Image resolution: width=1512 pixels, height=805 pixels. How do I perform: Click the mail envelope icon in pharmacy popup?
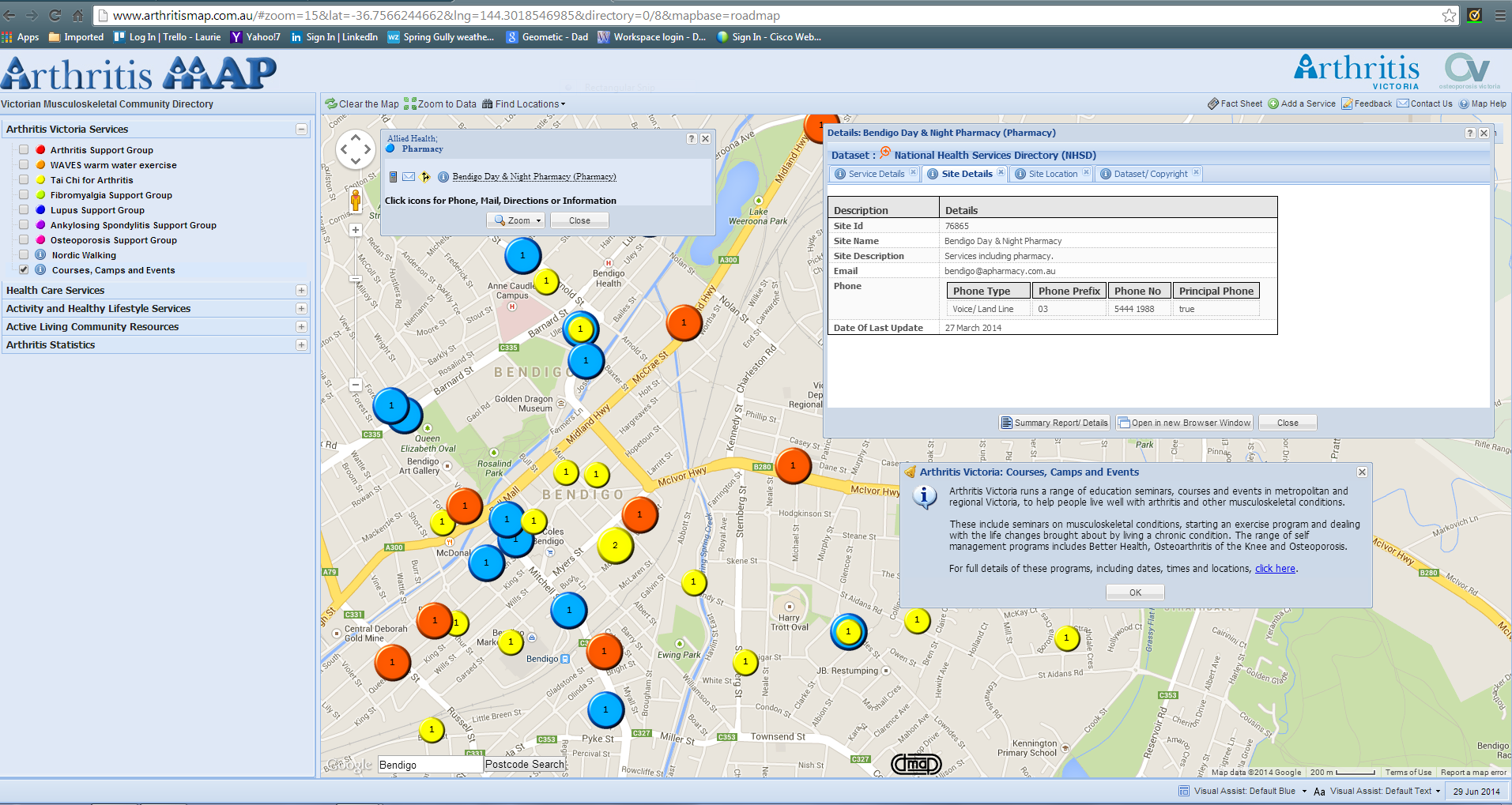409,177
